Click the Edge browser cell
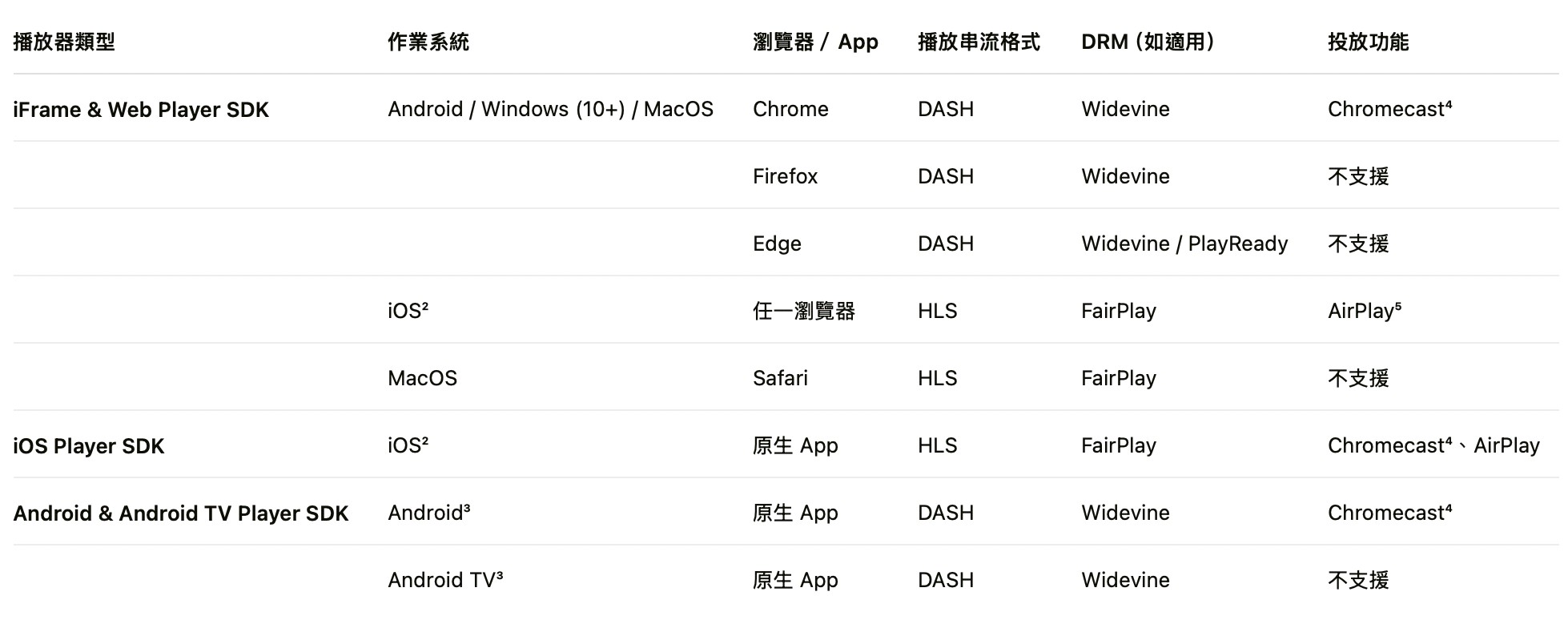Screen dimensions: 1568x620 point(777,244)
